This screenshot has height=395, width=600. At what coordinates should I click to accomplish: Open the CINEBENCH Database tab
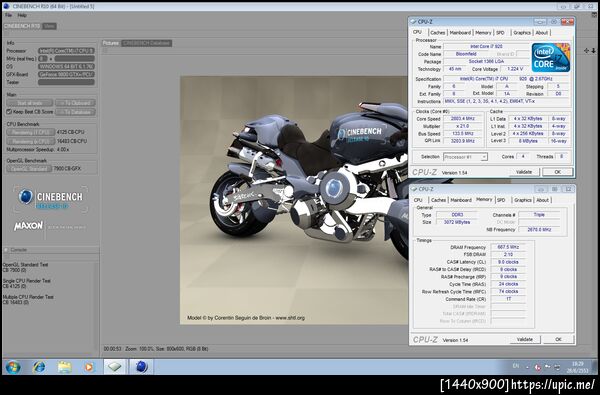pos(147,43)
